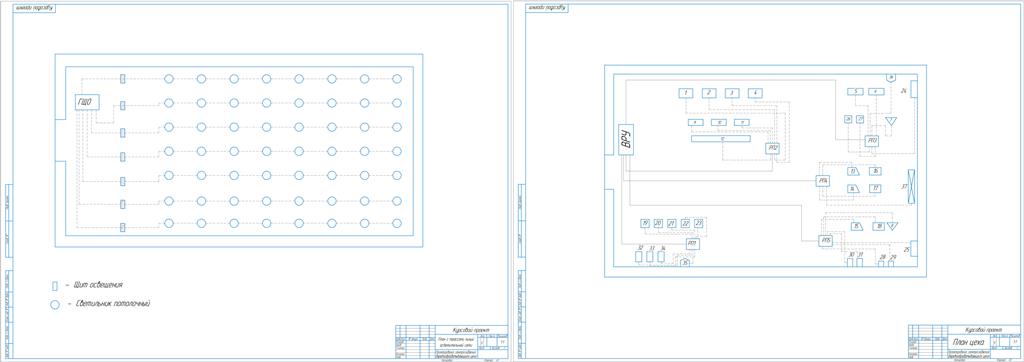Viewport: 1024px width, 362px height.
Task: Select box 25 on right wall
Action: [x=914, y=248]
